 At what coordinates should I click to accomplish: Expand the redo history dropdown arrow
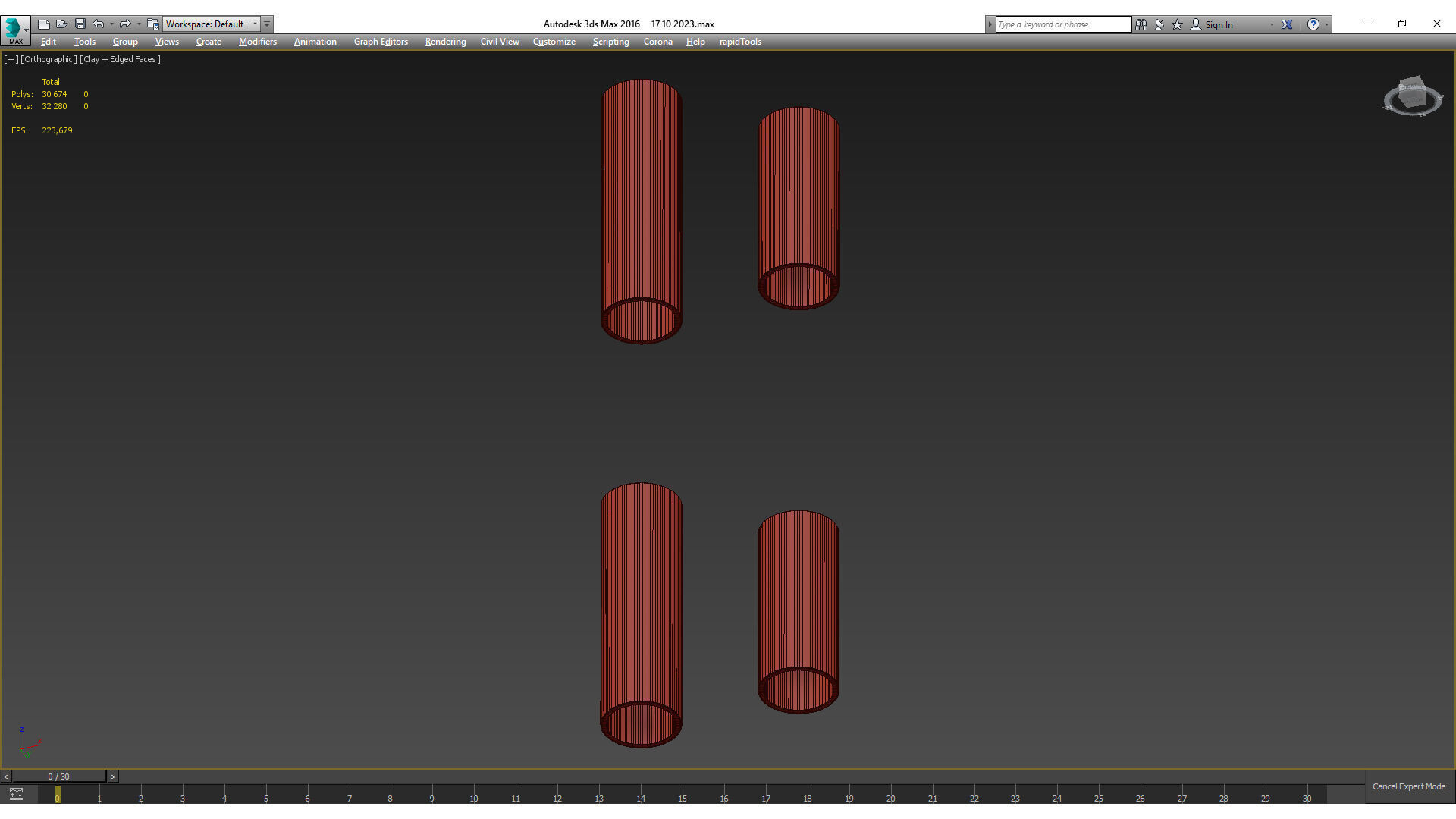click(x=139, y=24)
